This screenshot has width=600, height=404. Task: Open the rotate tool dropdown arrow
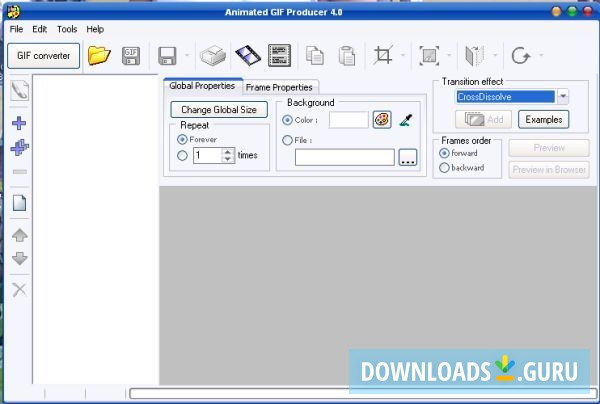541,55
